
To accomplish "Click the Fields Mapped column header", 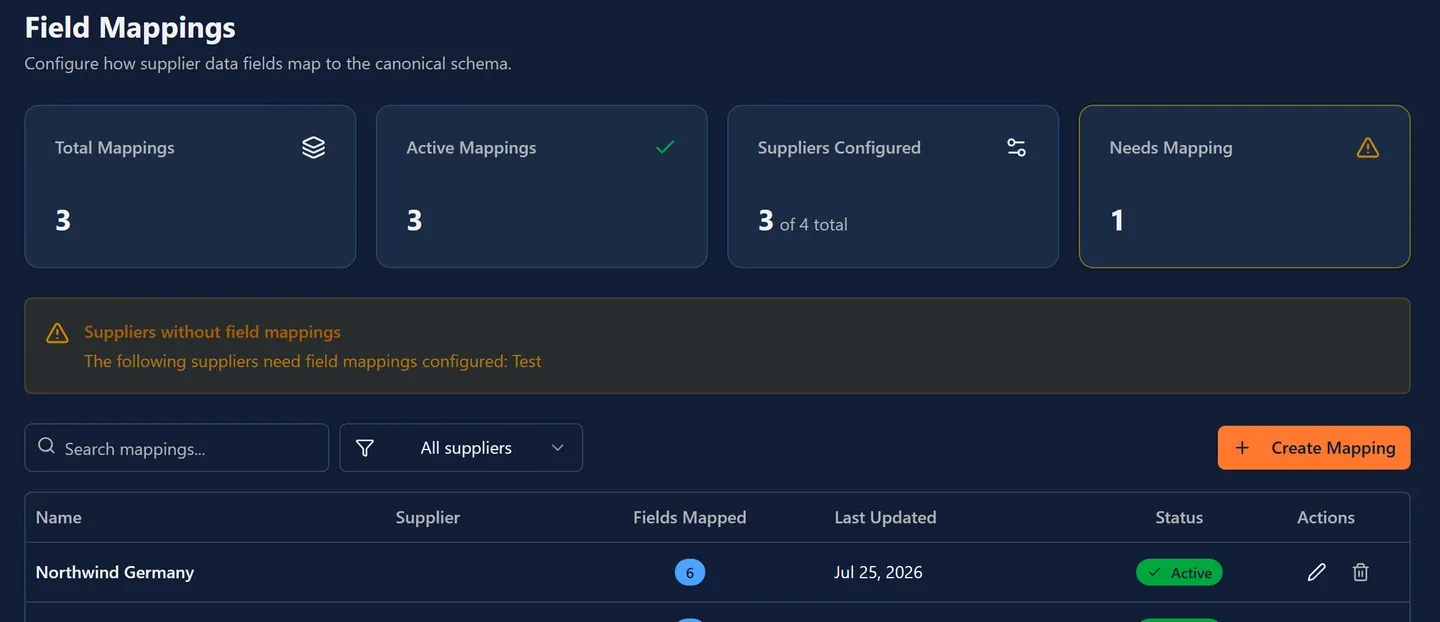I will [x=690, y=518].
